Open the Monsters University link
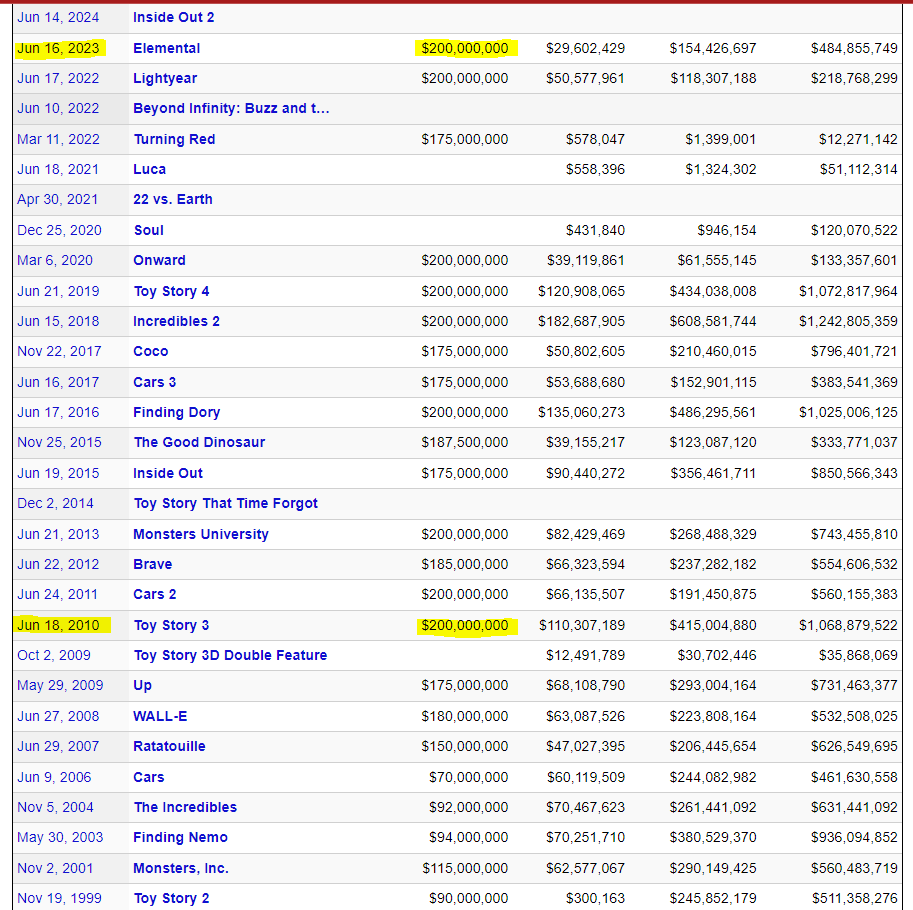 coord(201,534)
